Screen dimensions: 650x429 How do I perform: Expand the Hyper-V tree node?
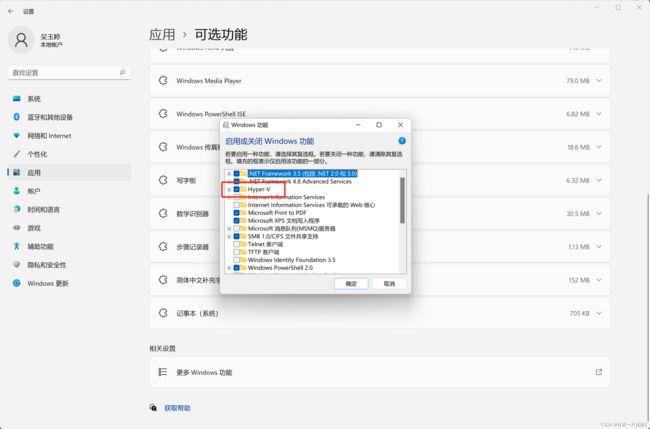[x=229, y=189]
